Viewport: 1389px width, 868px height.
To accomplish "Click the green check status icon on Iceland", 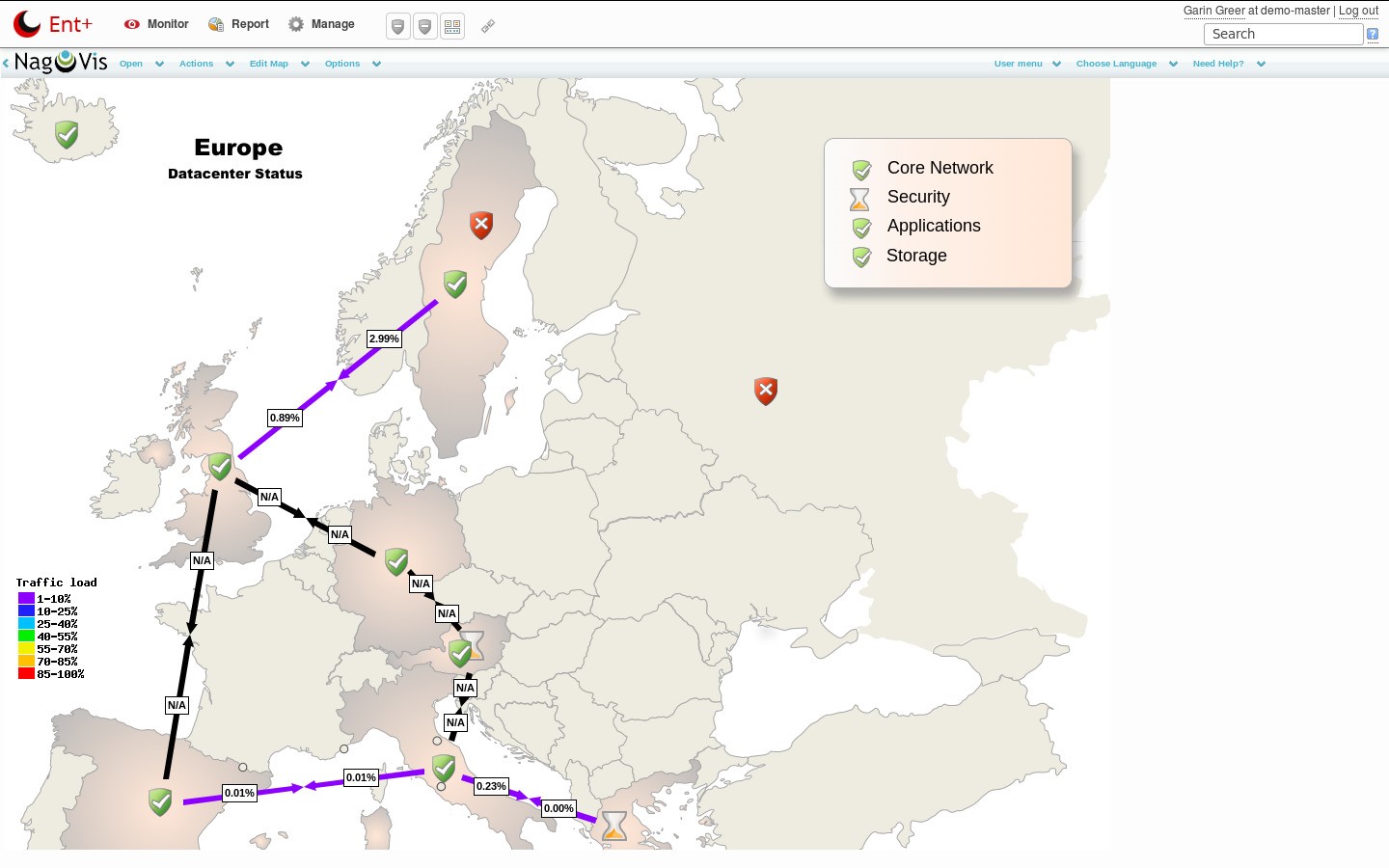I will 67,134.
